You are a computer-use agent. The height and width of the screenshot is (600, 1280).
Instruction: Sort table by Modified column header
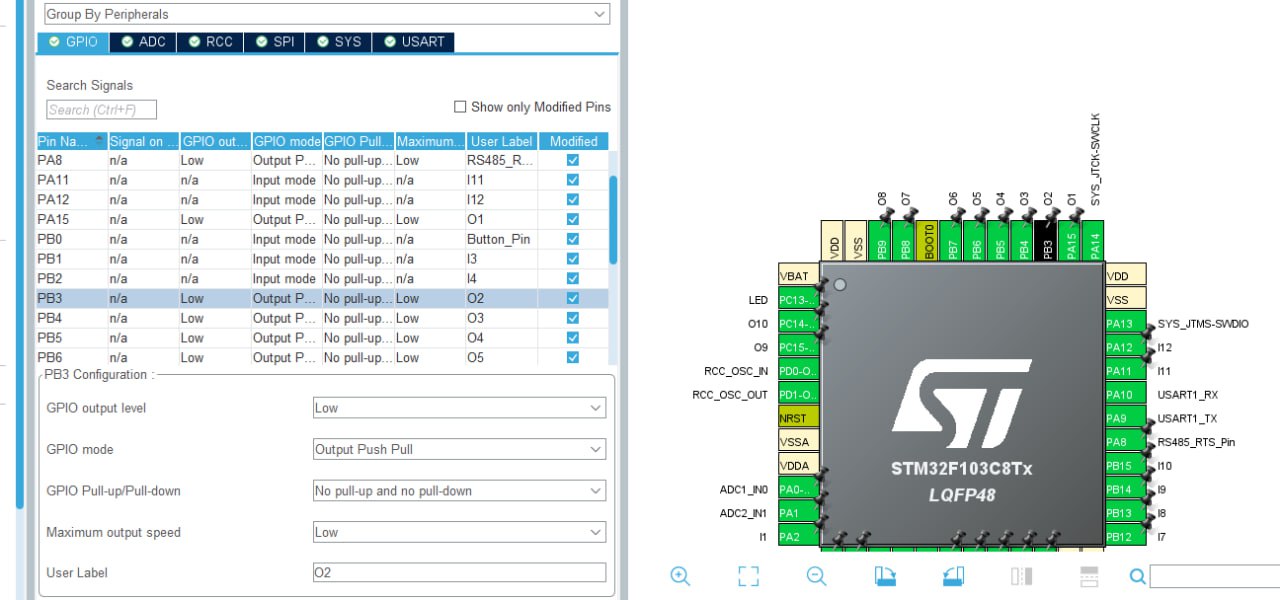(573, 141)
